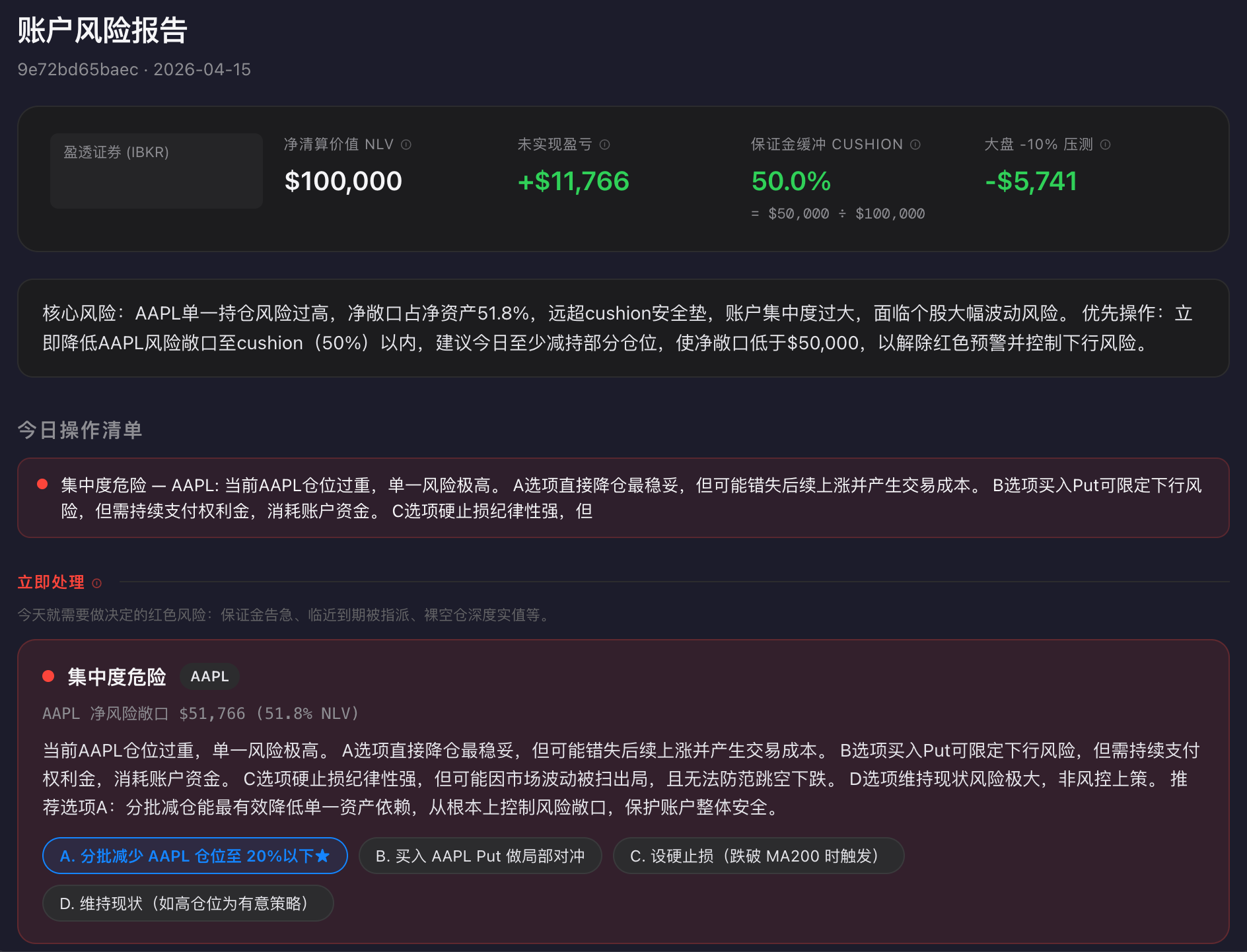Click the info icon beside 立即处理
Screen dimensions: 1247x952
click(x=96, y=583)
